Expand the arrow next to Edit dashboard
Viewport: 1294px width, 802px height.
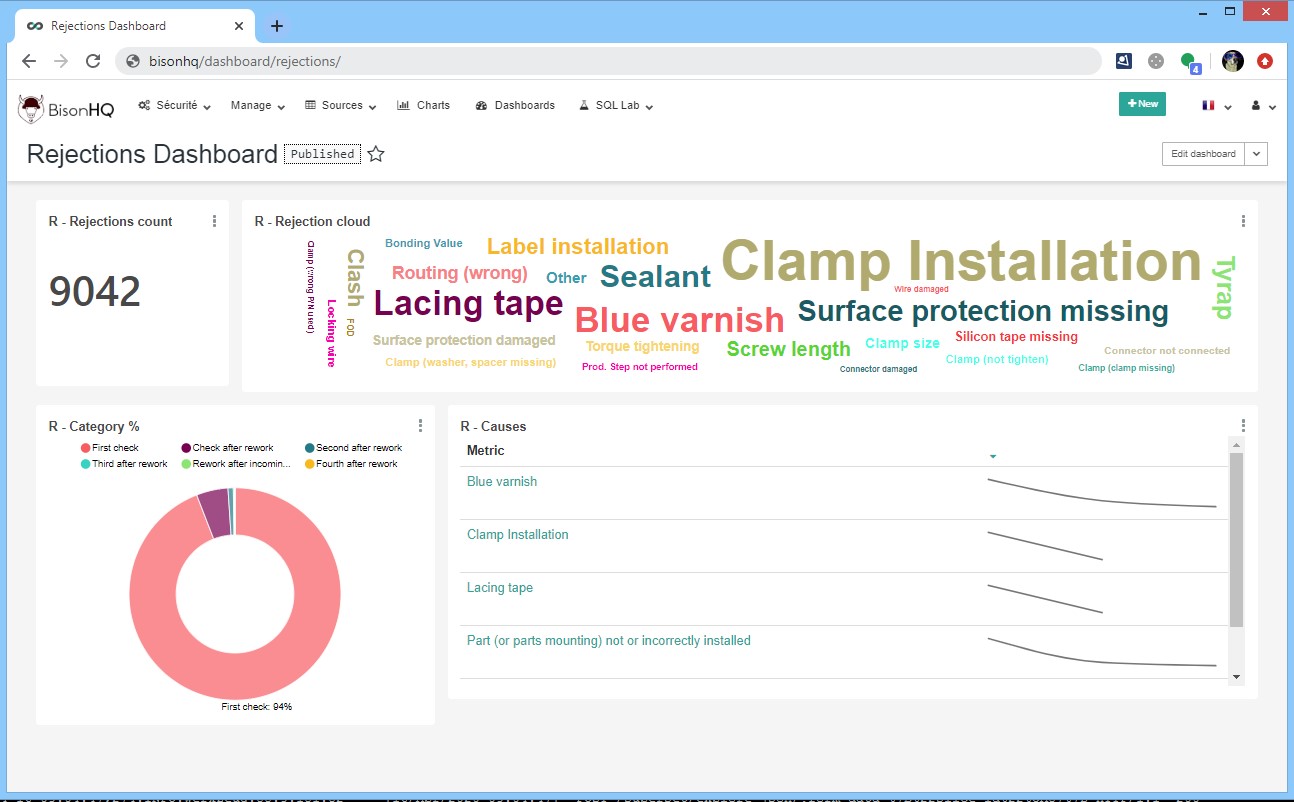click(1257, 154)
